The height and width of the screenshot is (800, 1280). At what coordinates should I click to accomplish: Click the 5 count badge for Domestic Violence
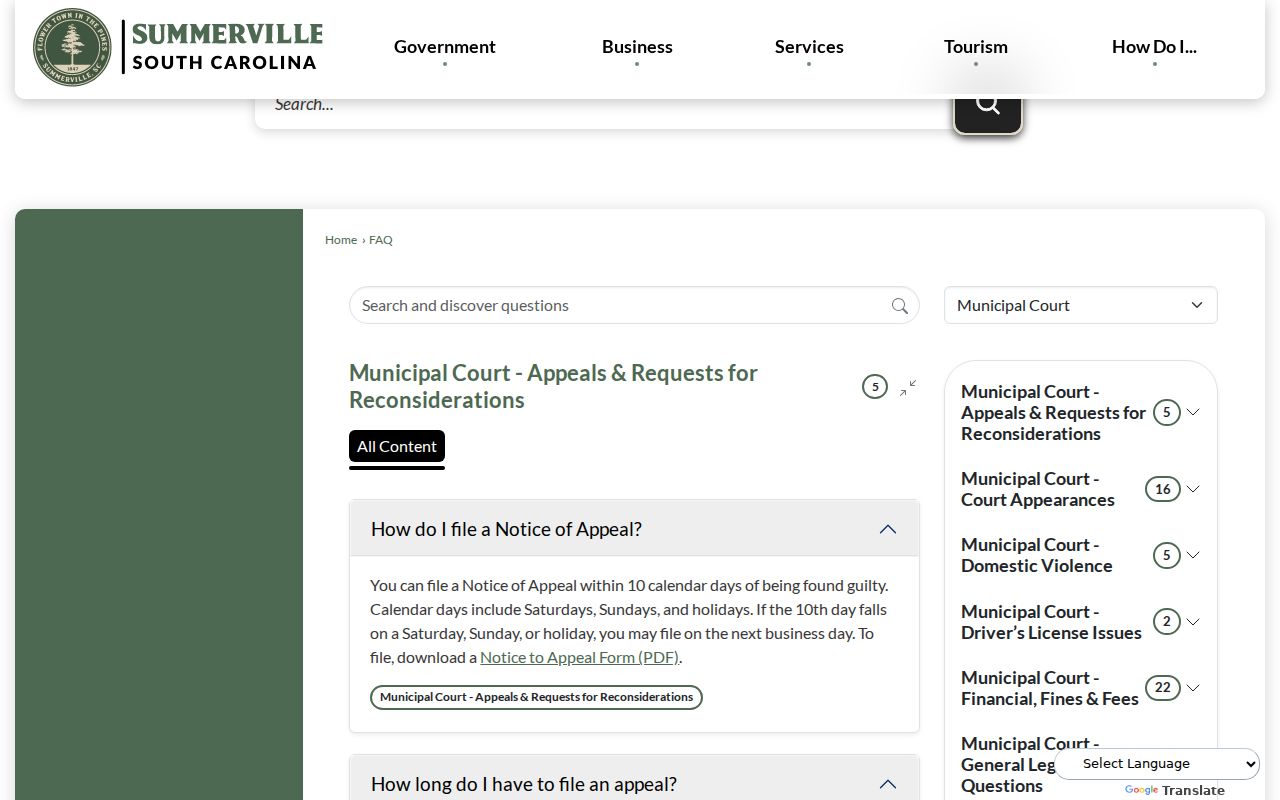1167,555
